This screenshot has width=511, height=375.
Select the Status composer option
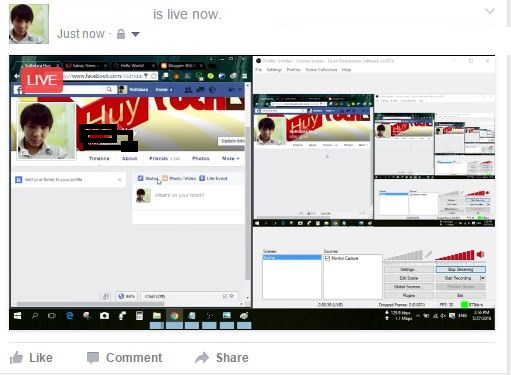coord(148,179)
